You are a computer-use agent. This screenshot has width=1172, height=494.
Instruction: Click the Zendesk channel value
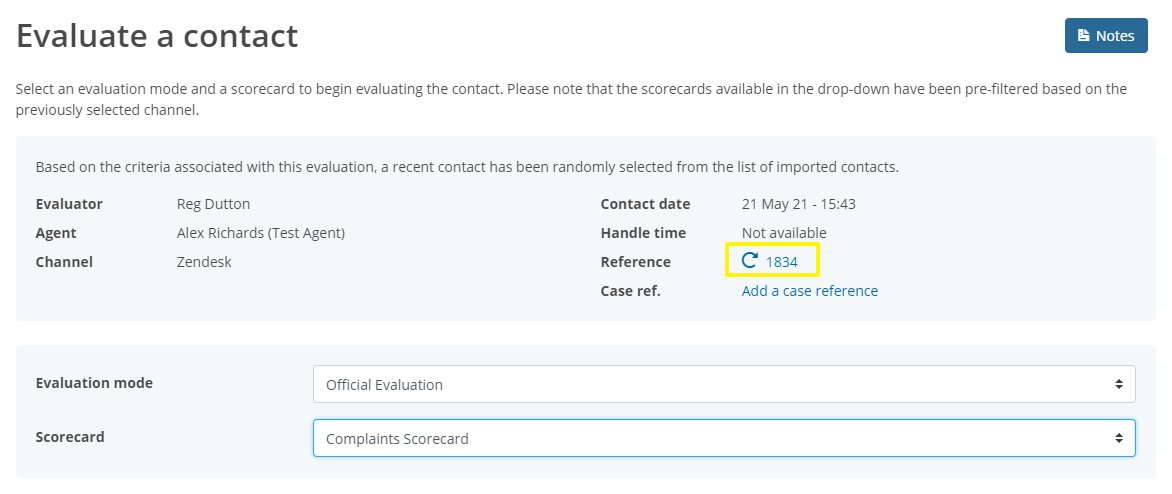[x=204, y=262]
